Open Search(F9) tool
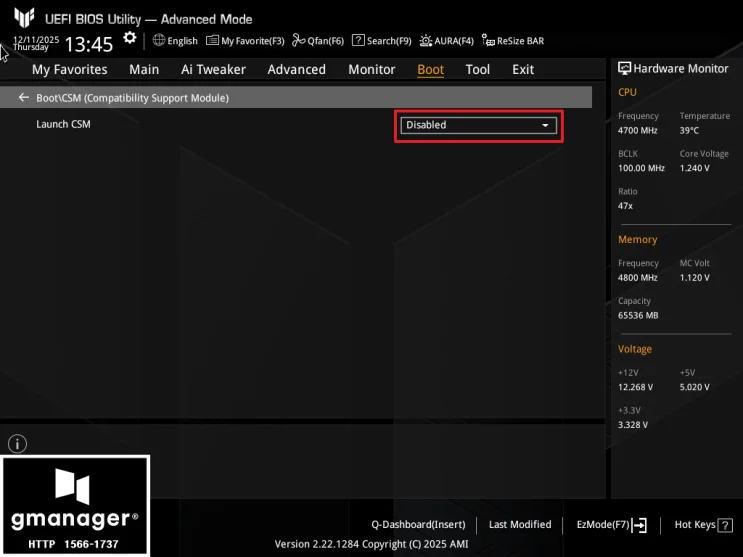The image size is (743, 557). (382, 41)
